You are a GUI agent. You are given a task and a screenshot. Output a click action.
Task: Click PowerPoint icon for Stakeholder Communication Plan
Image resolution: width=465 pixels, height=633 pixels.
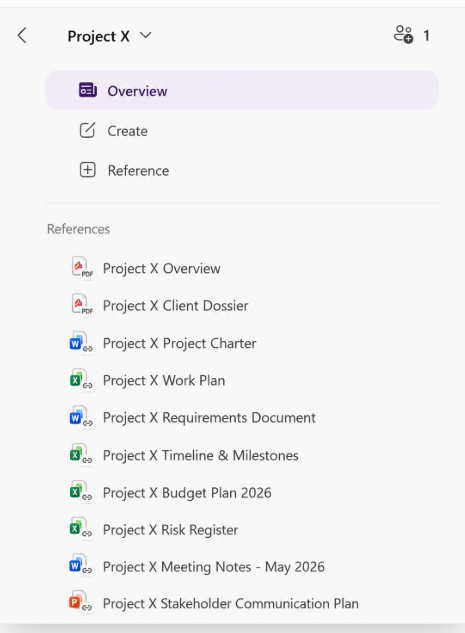coord(81,602)
